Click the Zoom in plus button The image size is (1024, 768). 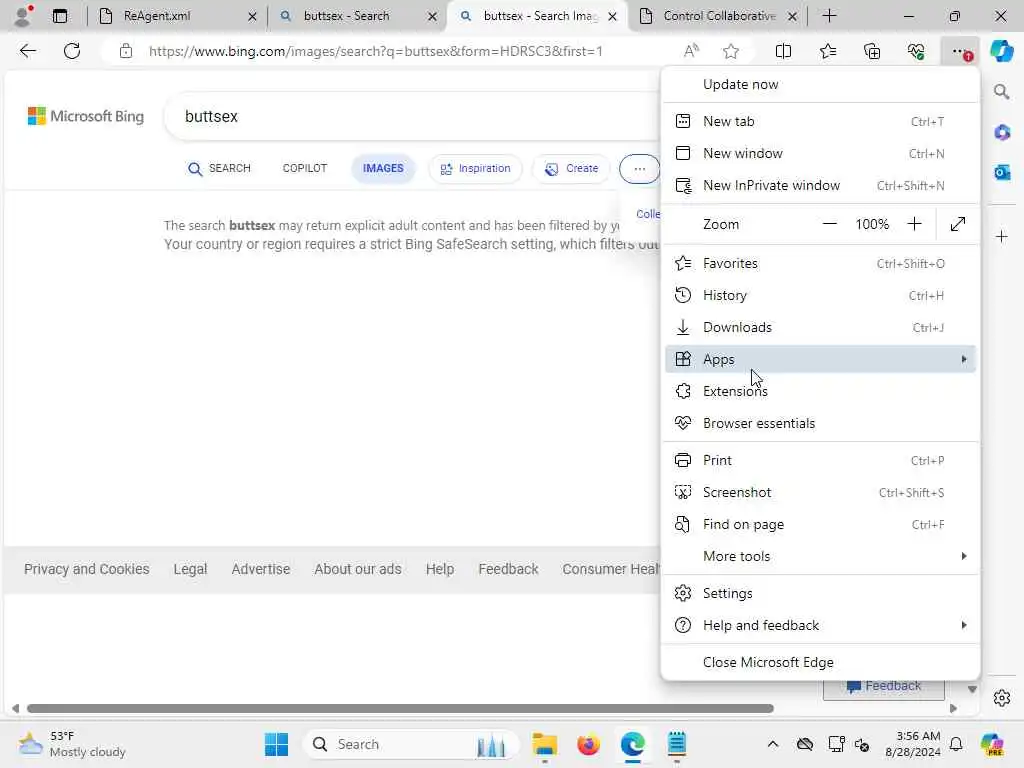point(914,224)
